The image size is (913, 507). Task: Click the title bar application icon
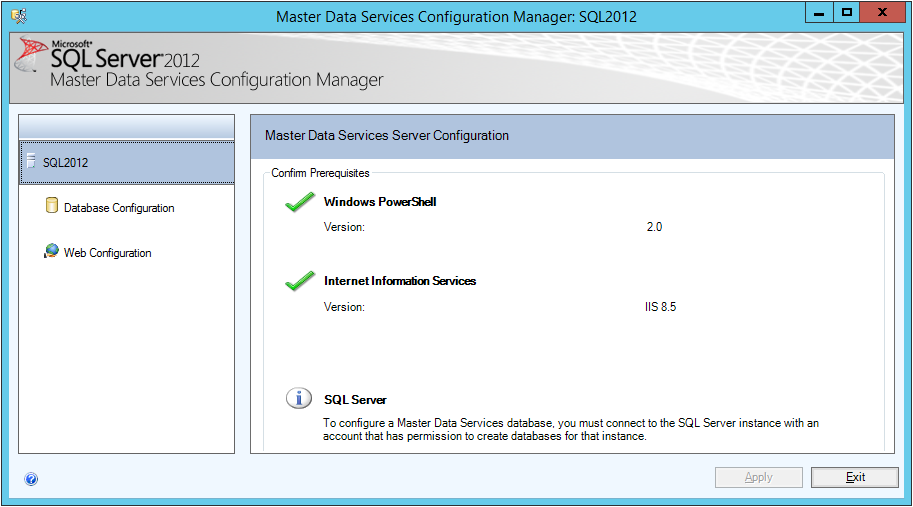pos(19,16)
